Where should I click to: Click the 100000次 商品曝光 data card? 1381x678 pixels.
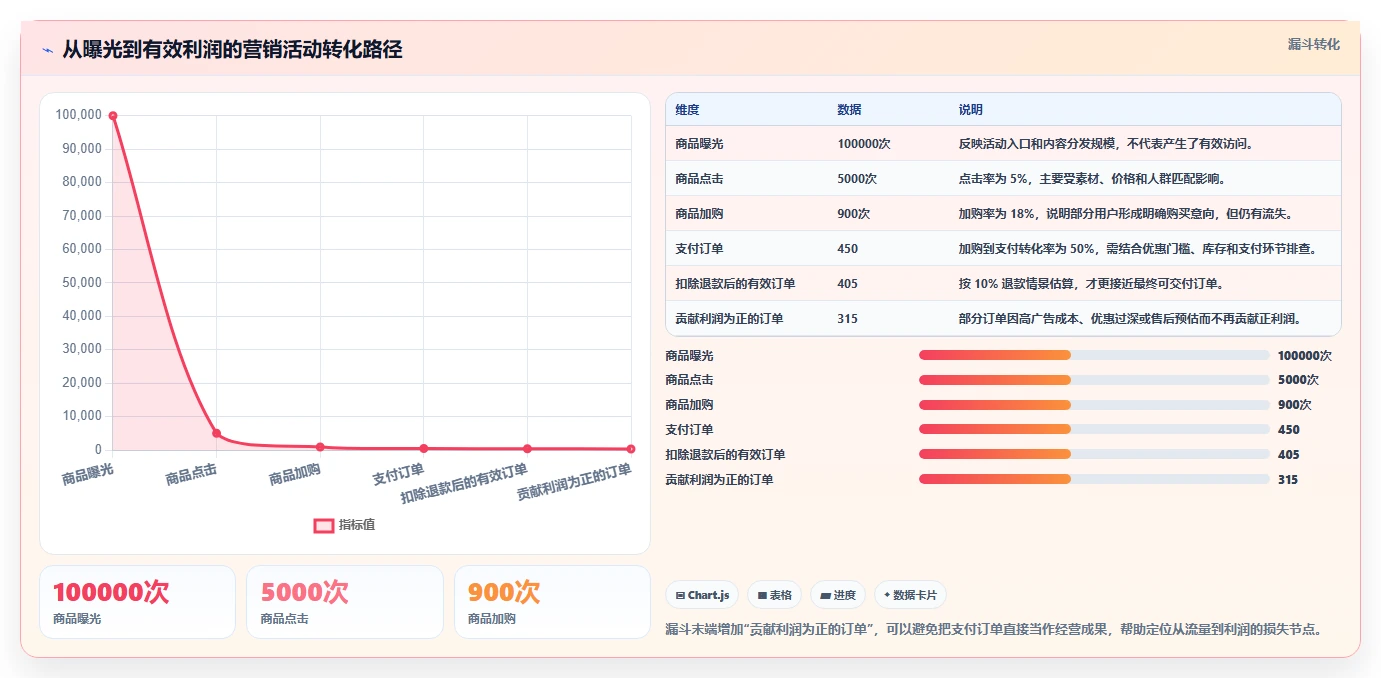click(x=138, y=602)
